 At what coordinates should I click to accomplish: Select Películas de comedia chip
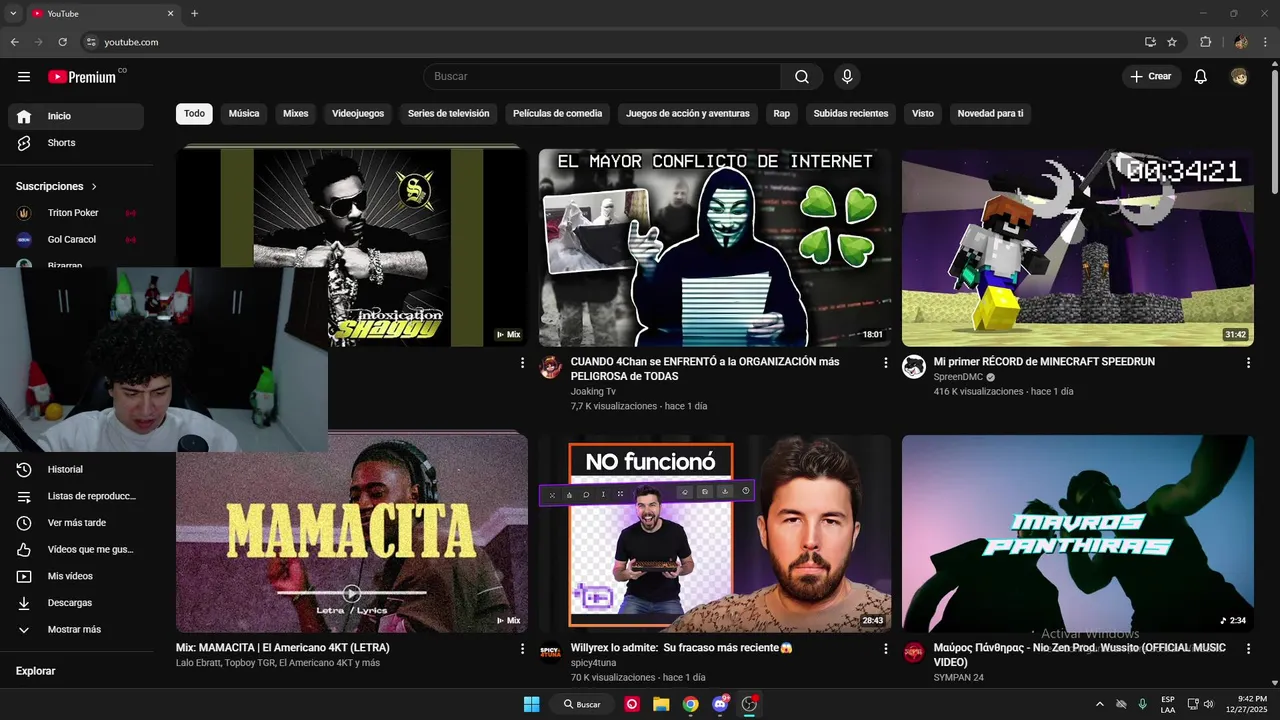click(558, 114)
